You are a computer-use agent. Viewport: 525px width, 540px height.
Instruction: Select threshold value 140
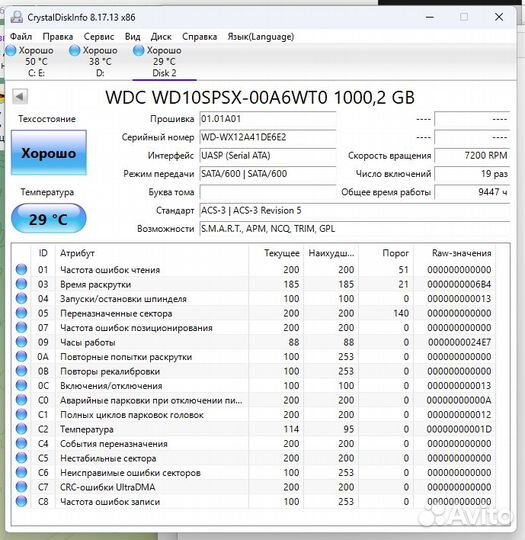(x=401, y=313)
